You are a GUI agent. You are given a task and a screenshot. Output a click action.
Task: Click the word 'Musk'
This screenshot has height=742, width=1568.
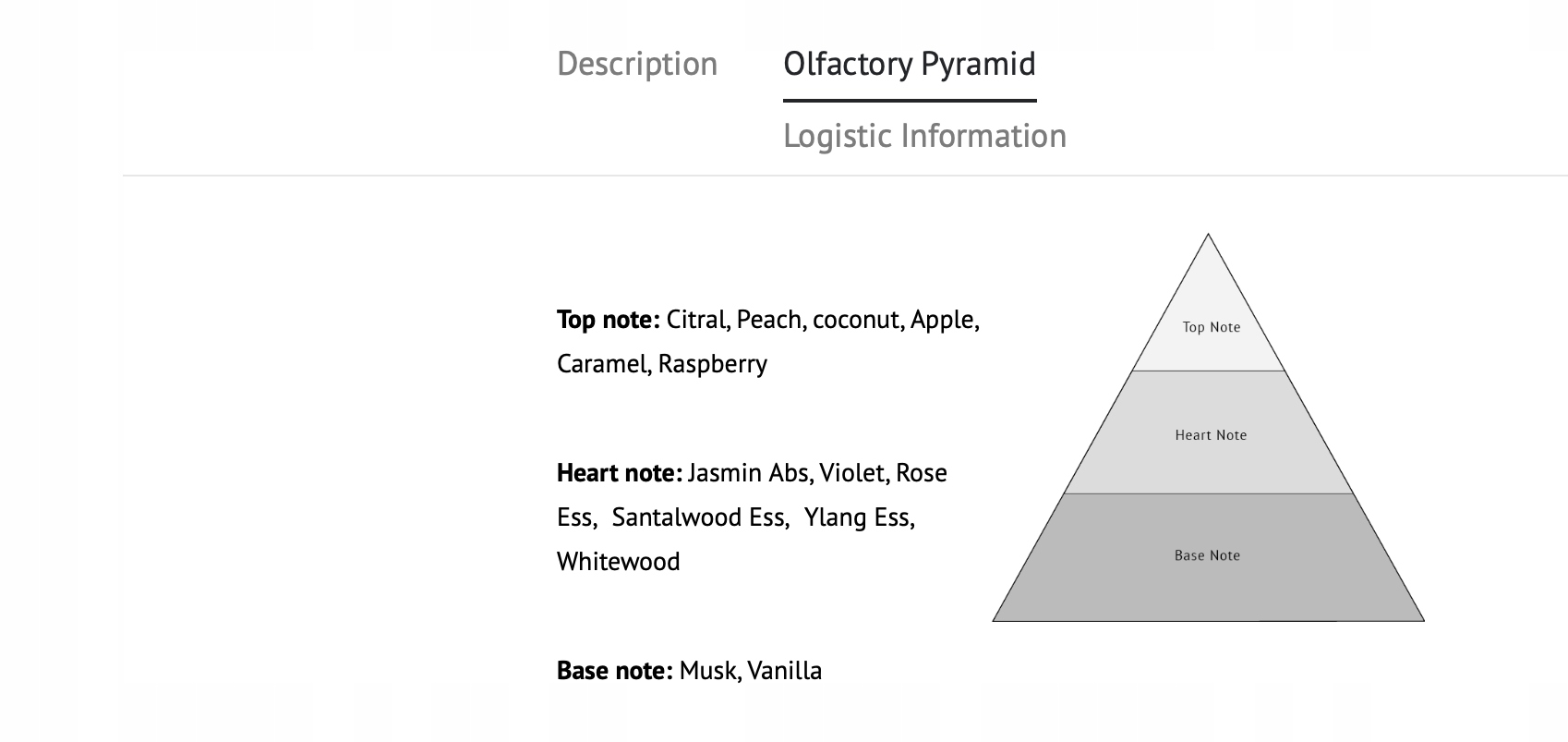[707, 671]
